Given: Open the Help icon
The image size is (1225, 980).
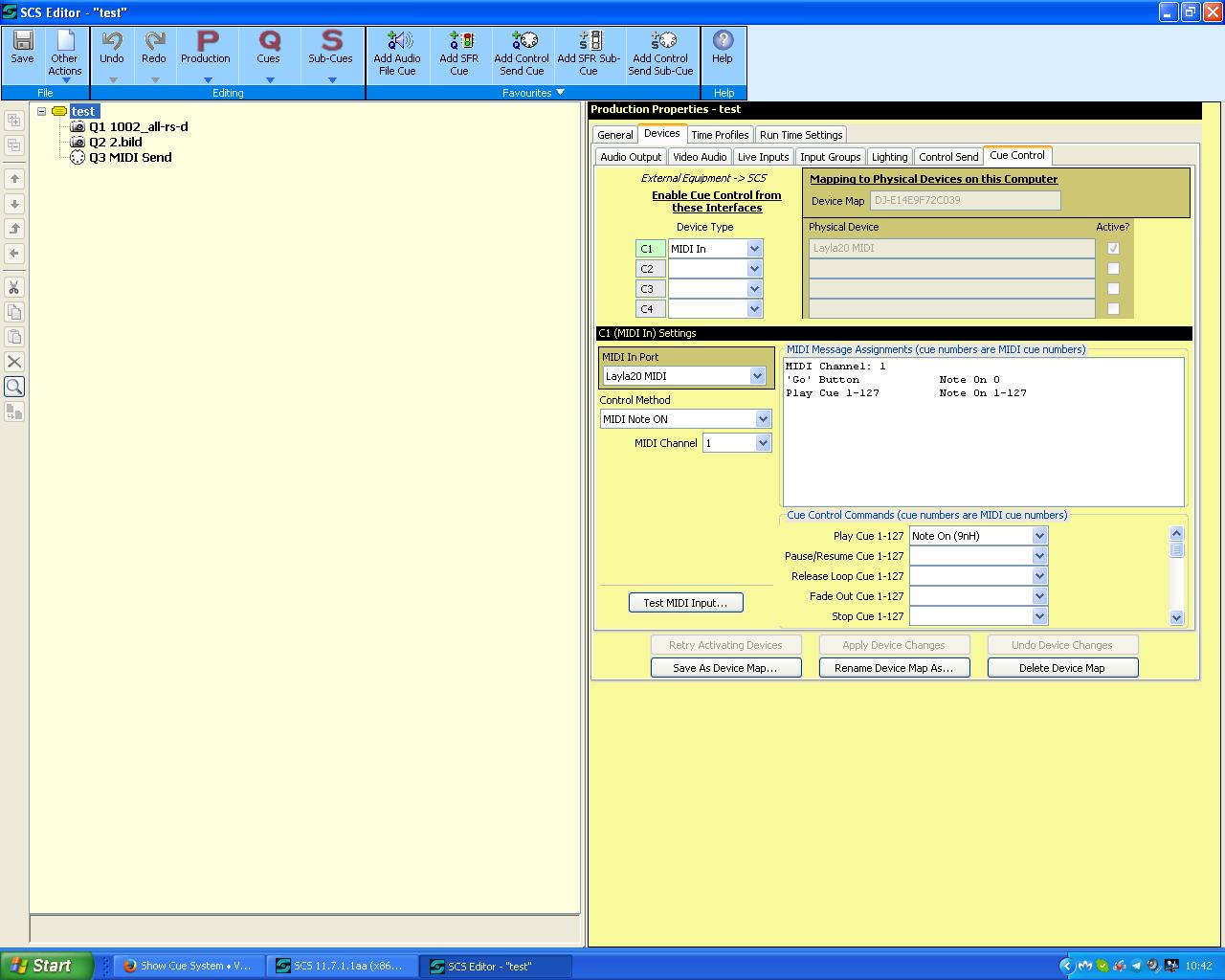Looking at the screenshot, I should 723,40.
